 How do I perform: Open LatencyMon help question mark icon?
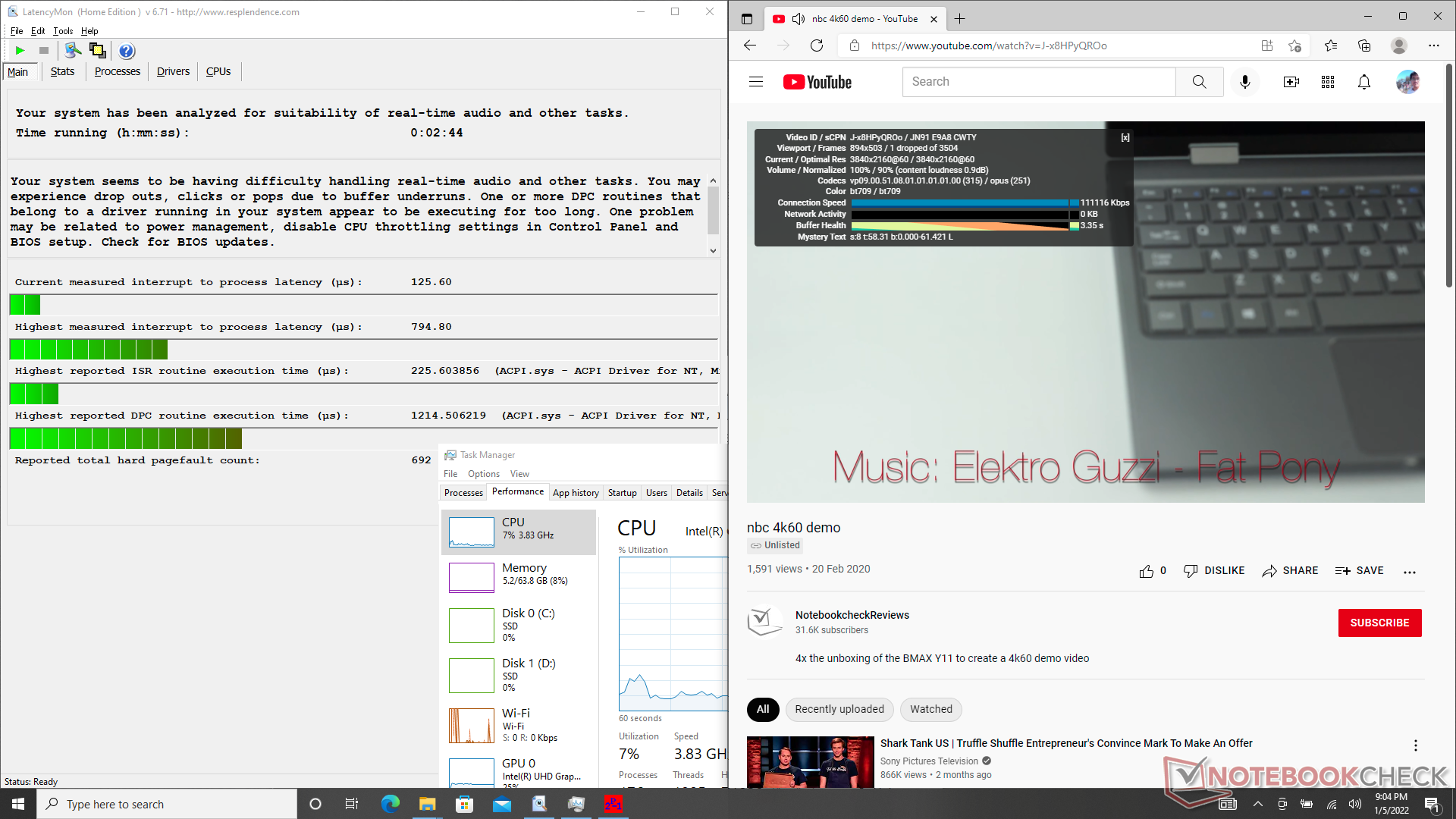click(x=127, y=51)
